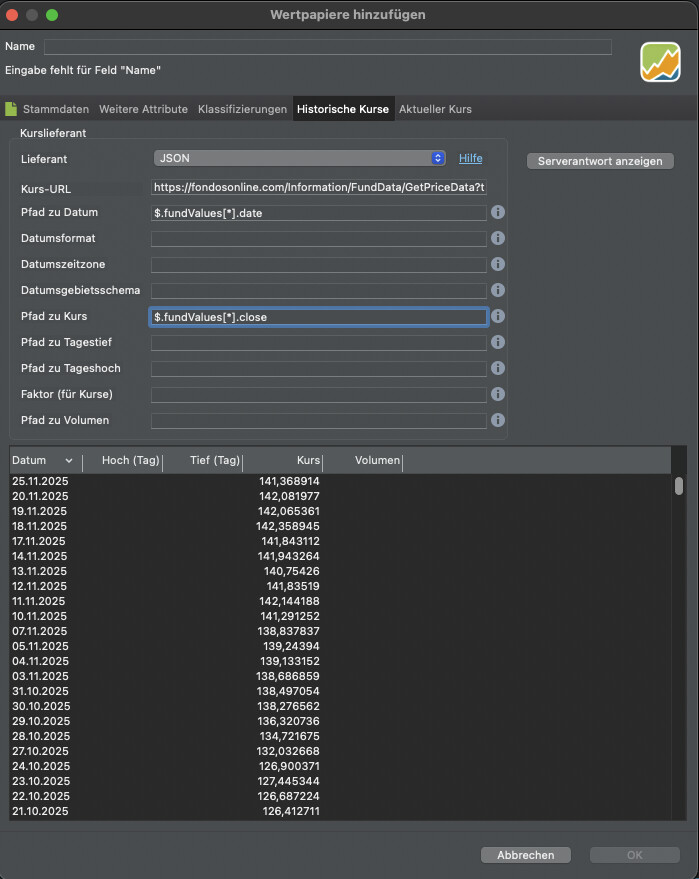This screenshot has width=699, height=879.
Task: Click the Portfolio Performance app logo
Action: (660, 61)
